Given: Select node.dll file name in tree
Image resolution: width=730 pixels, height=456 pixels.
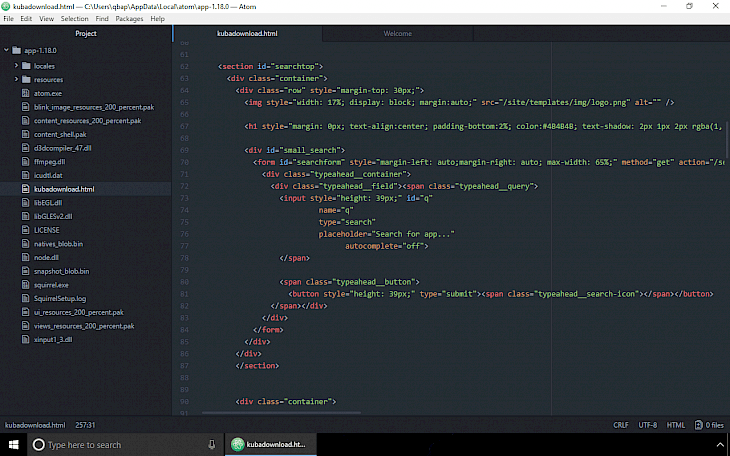Looking at the screenshot, I should click(x=46, y=257).
